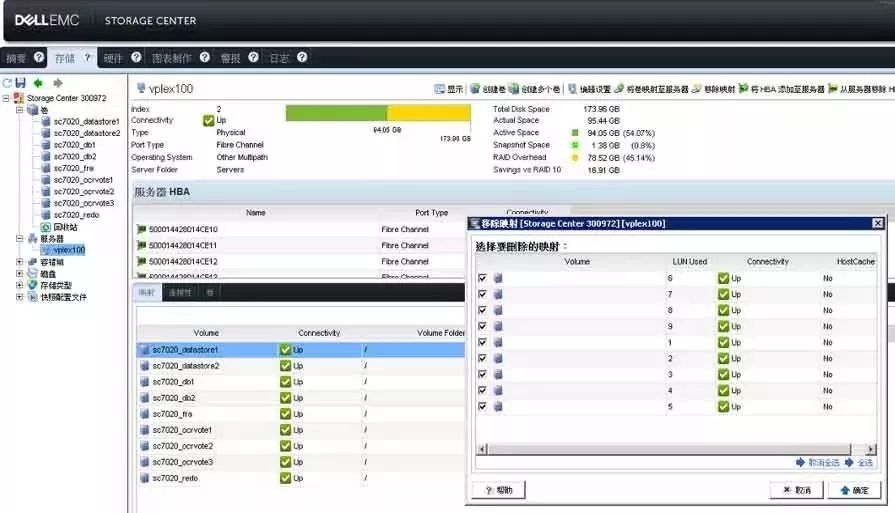Expand the 容错域 tree node
Viewport: 895px width, 513px height.
tap(19, 262)
